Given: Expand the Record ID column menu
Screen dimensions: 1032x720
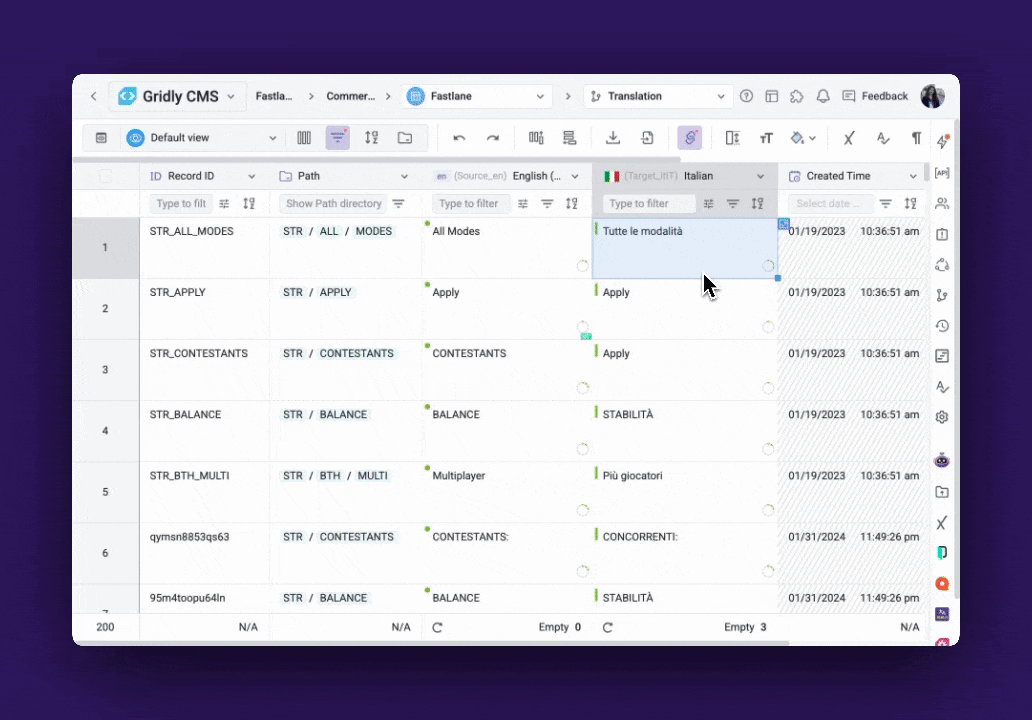Looking at the screenshot, I should pos(251,176).
